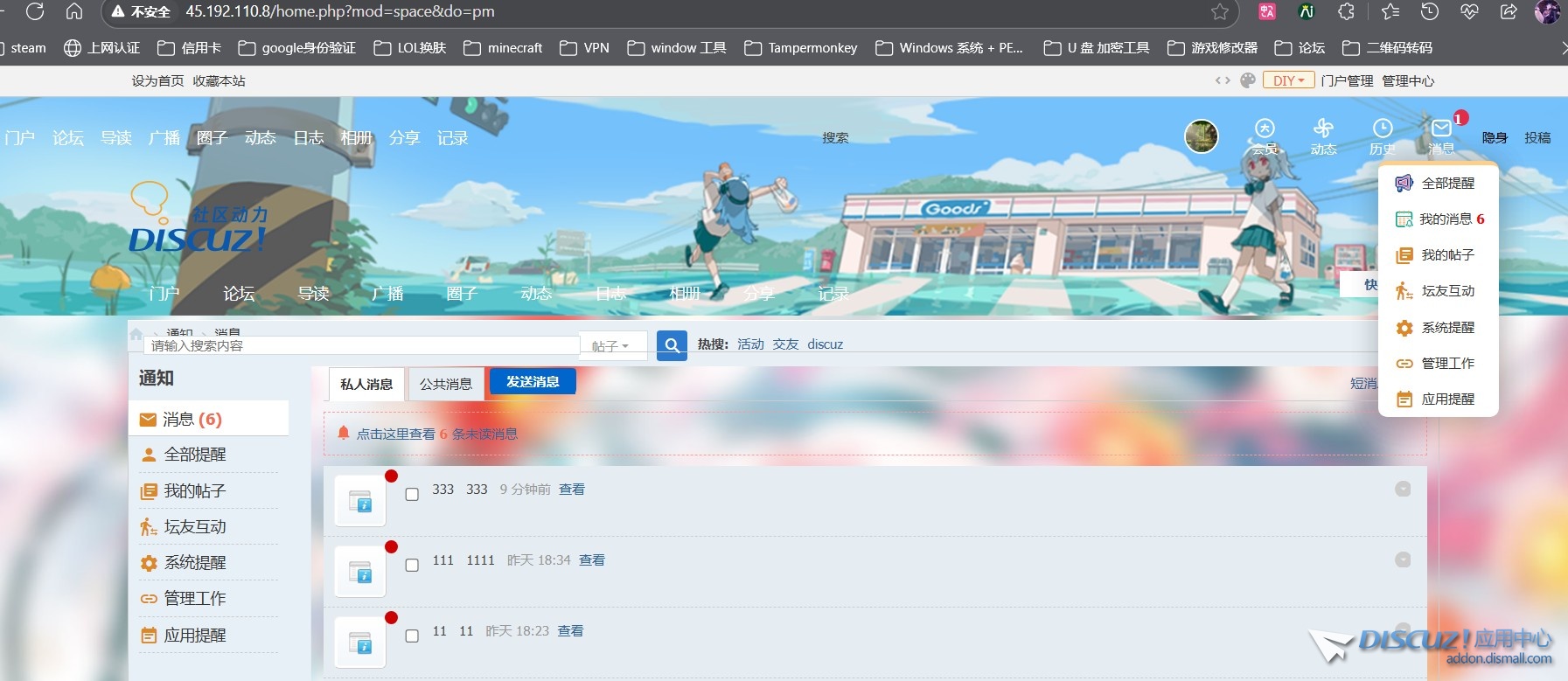This screenshot has height=681, width=1568.
Task: Click hot search term discuz
Action: pos(826,344)
